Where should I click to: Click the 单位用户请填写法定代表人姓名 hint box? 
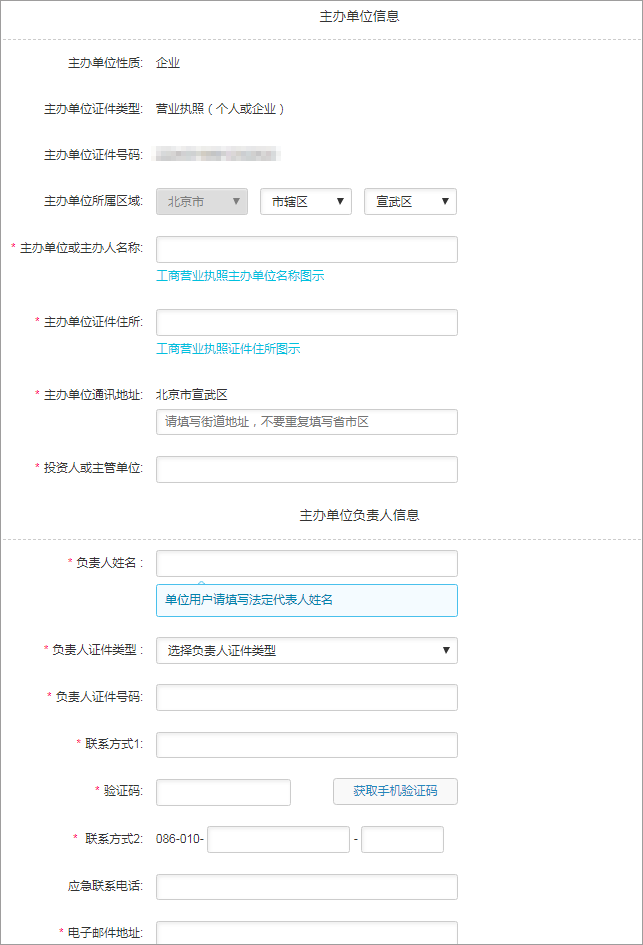tap(307, 600)
